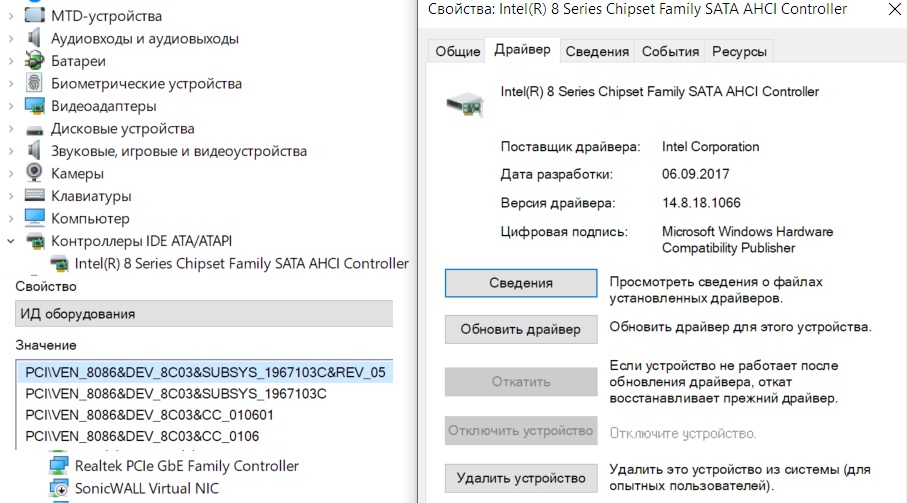Click the Biometric devices fingerprint icon

point(35,83)
